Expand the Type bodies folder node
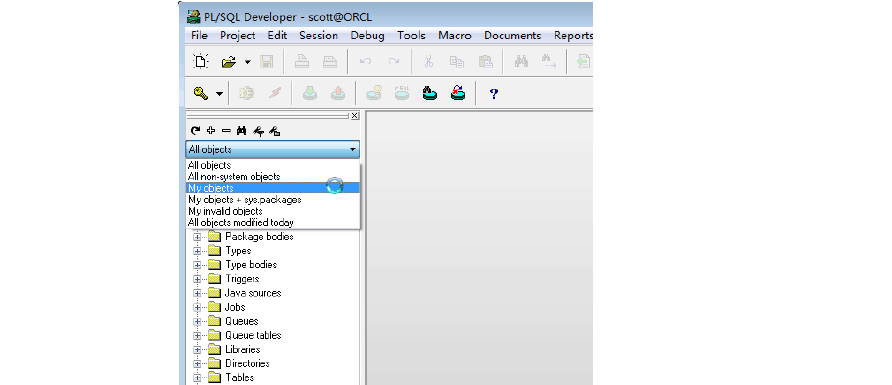This screenshot has width=892, height=385. pyautogui.click(x=197, y=265)
